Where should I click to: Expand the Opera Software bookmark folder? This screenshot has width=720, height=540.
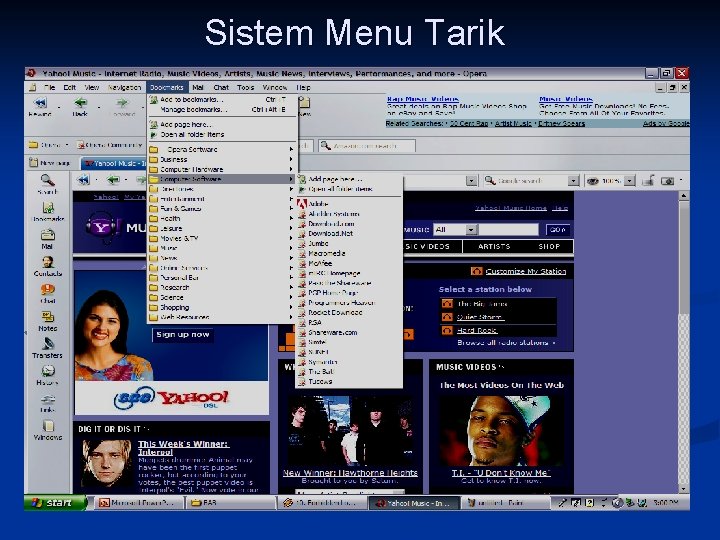[221, 149]
